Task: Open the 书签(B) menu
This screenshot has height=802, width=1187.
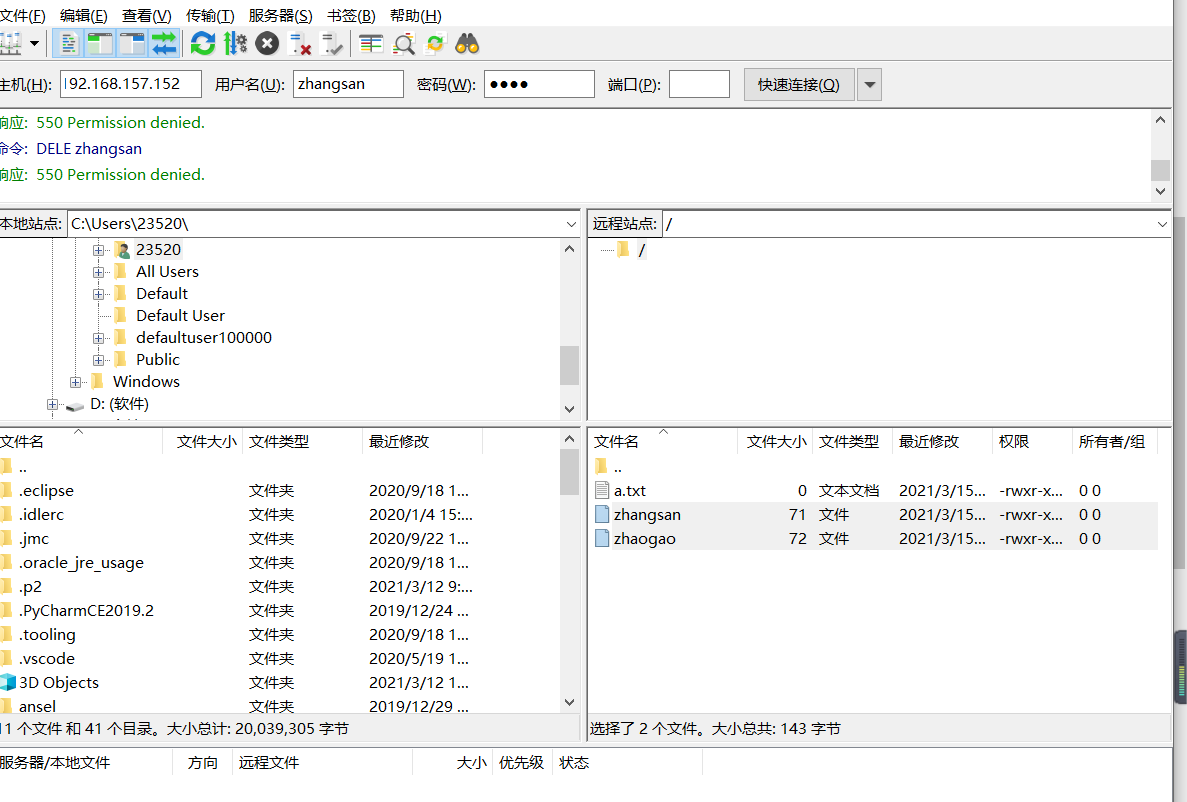Action: pos(350,16)
